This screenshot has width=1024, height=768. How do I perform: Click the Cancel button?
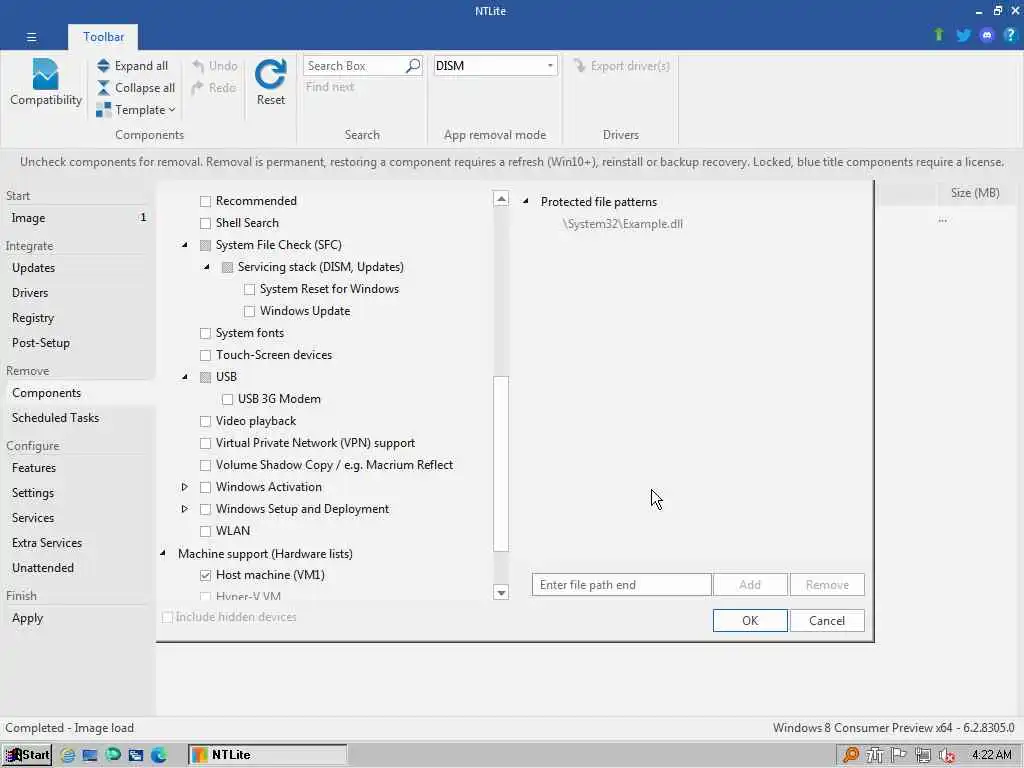tap(827, 621)
